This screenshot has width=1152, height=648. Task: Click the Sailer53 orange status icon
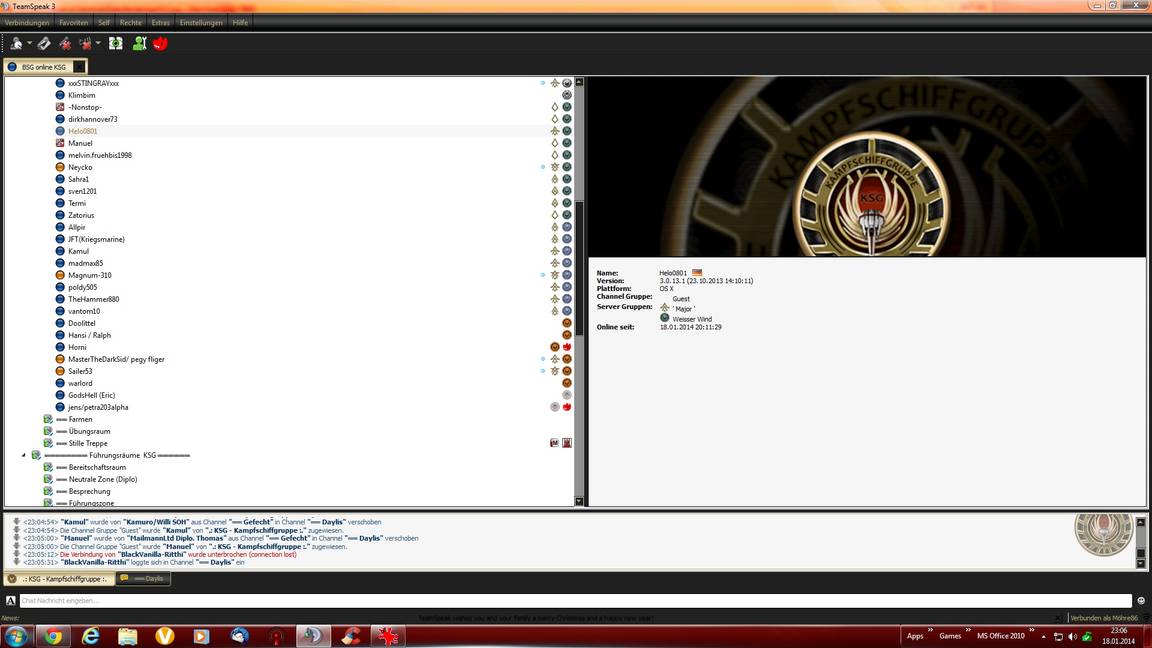[x=60, y=371]
